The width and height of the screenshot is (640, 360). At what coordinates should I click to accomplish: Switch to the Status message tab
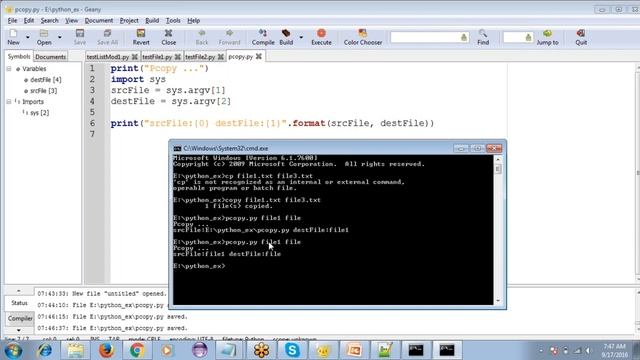19,303
